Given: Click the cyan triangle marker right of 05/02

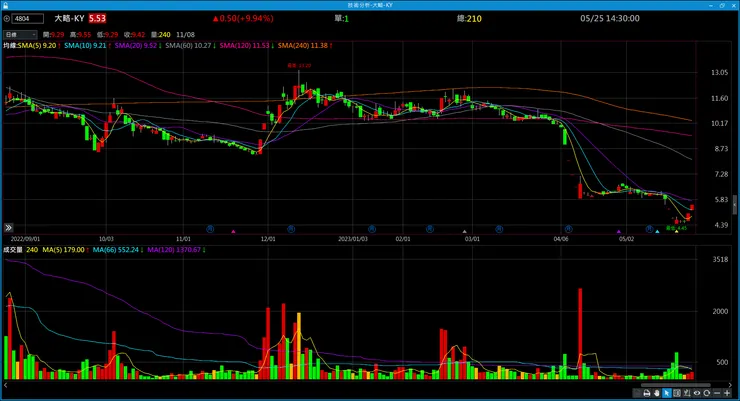Looking at the screenshot, I should (657, 231).
